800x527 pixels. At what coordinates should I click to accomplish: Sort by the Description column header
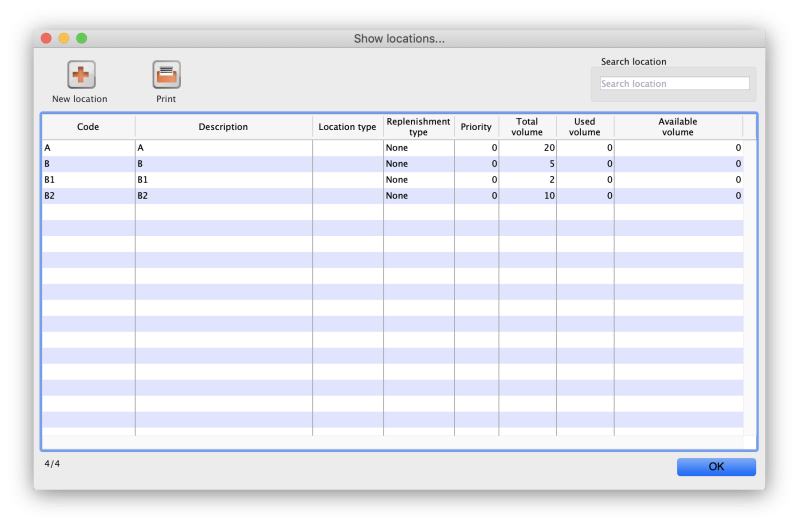pyautogui.click(x=223, y=127)
